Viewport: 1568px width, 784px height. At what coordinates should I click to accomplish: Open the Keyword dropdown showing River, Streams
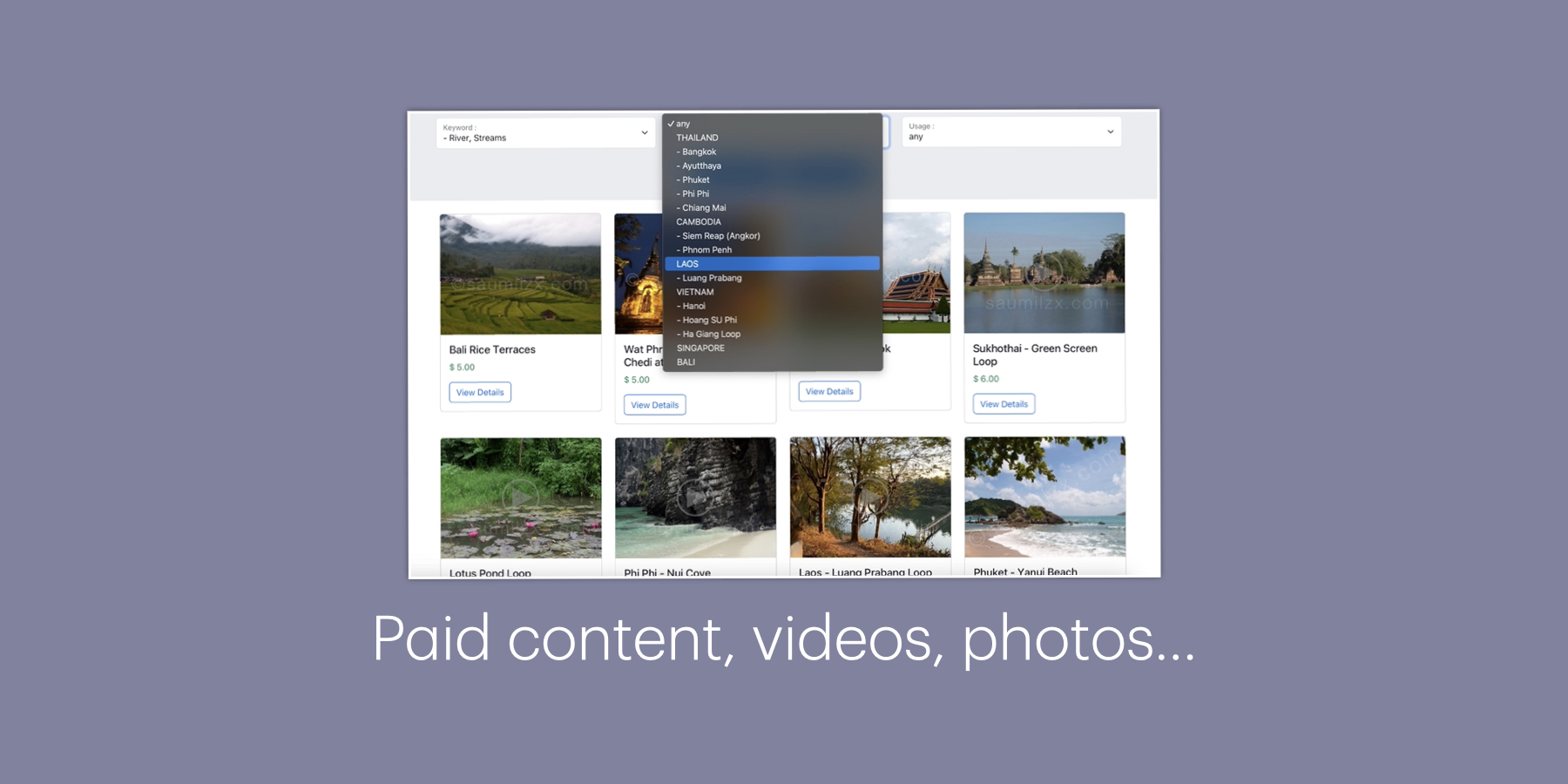(545, 132)
